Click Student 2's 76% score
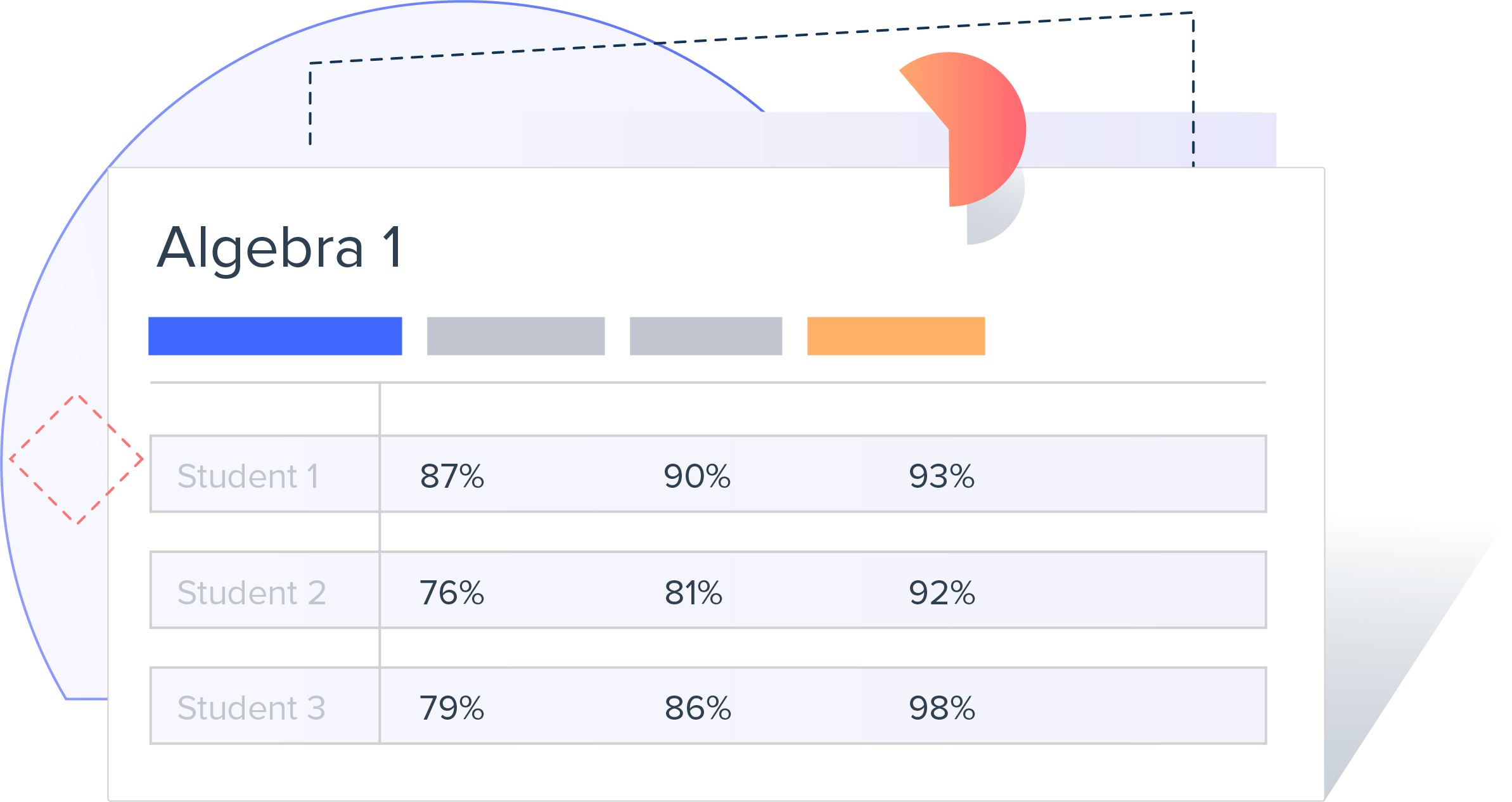The image size is (1512, 802). point(452,593)
